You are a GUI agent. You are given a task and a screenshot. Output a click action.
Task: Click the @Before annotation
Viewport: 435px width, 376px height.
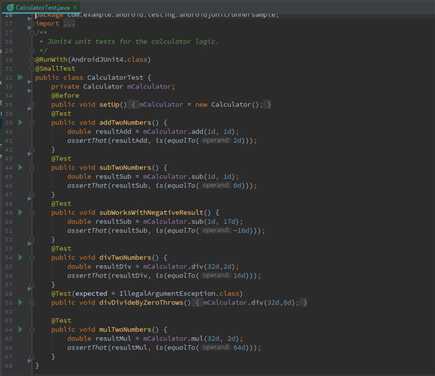pos(65,96)
